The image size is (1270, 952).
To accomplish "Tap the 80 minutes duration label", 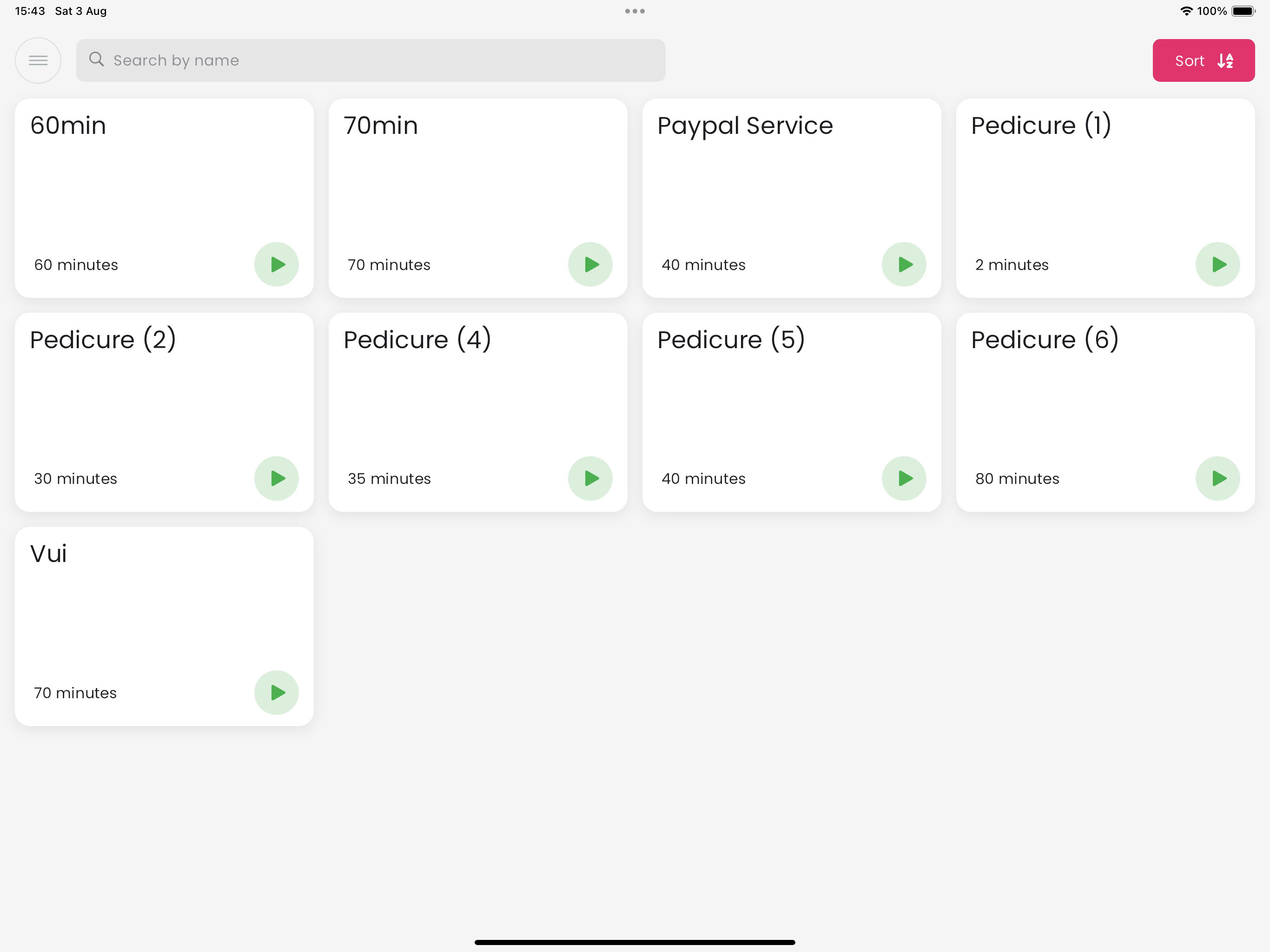I will pyautogui.click(x=1018, y=479).
